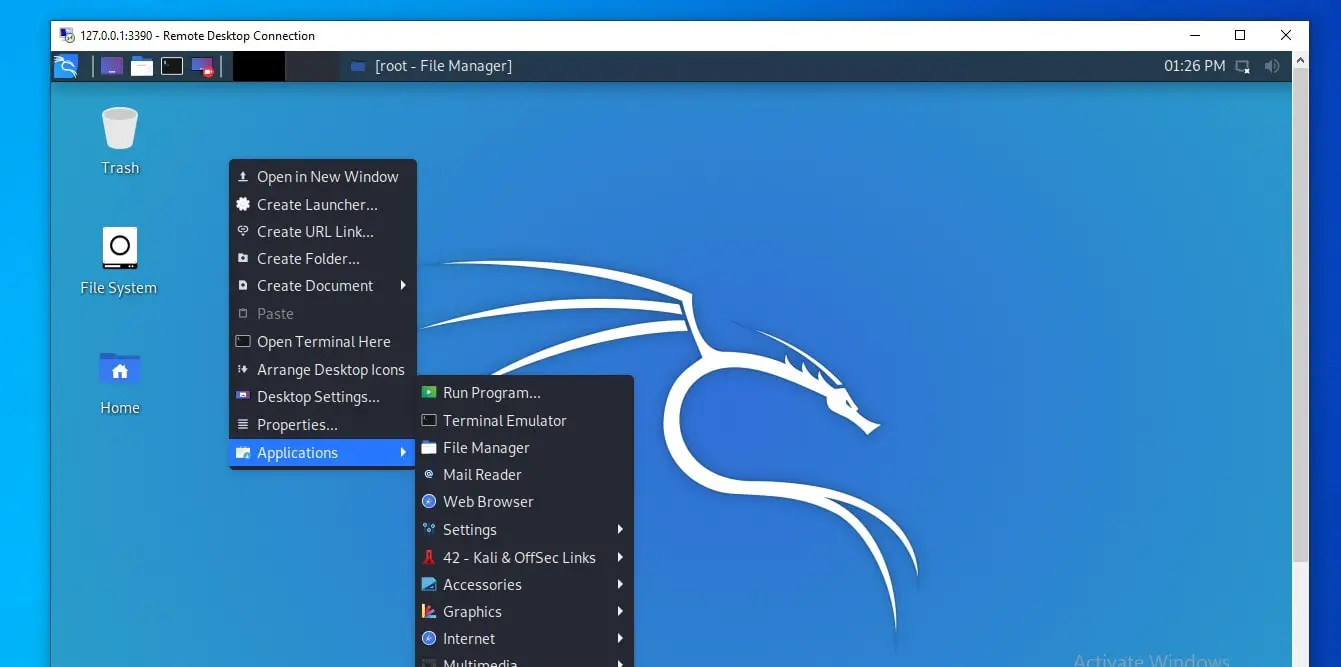Click the root - File Manager taskbar button
1341x667 pixels.
441,65
